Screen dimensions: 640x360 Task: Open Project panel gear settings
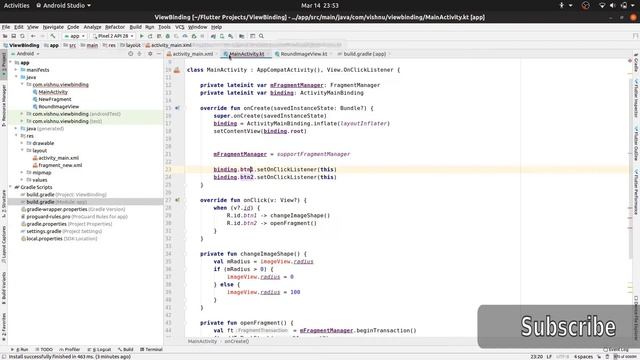point(150,53)
